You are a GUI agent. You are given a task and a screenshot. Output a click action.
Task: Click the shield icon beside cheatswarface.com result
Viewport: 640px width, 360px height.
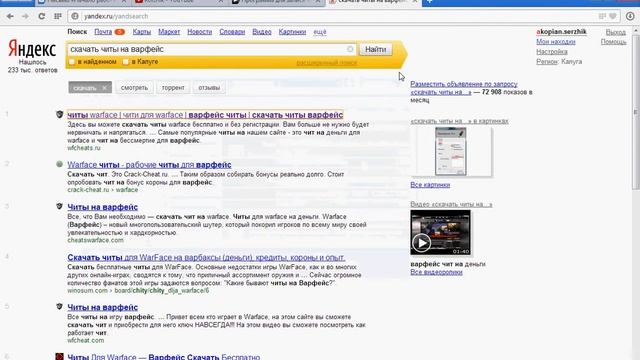(x=60, y=207)
